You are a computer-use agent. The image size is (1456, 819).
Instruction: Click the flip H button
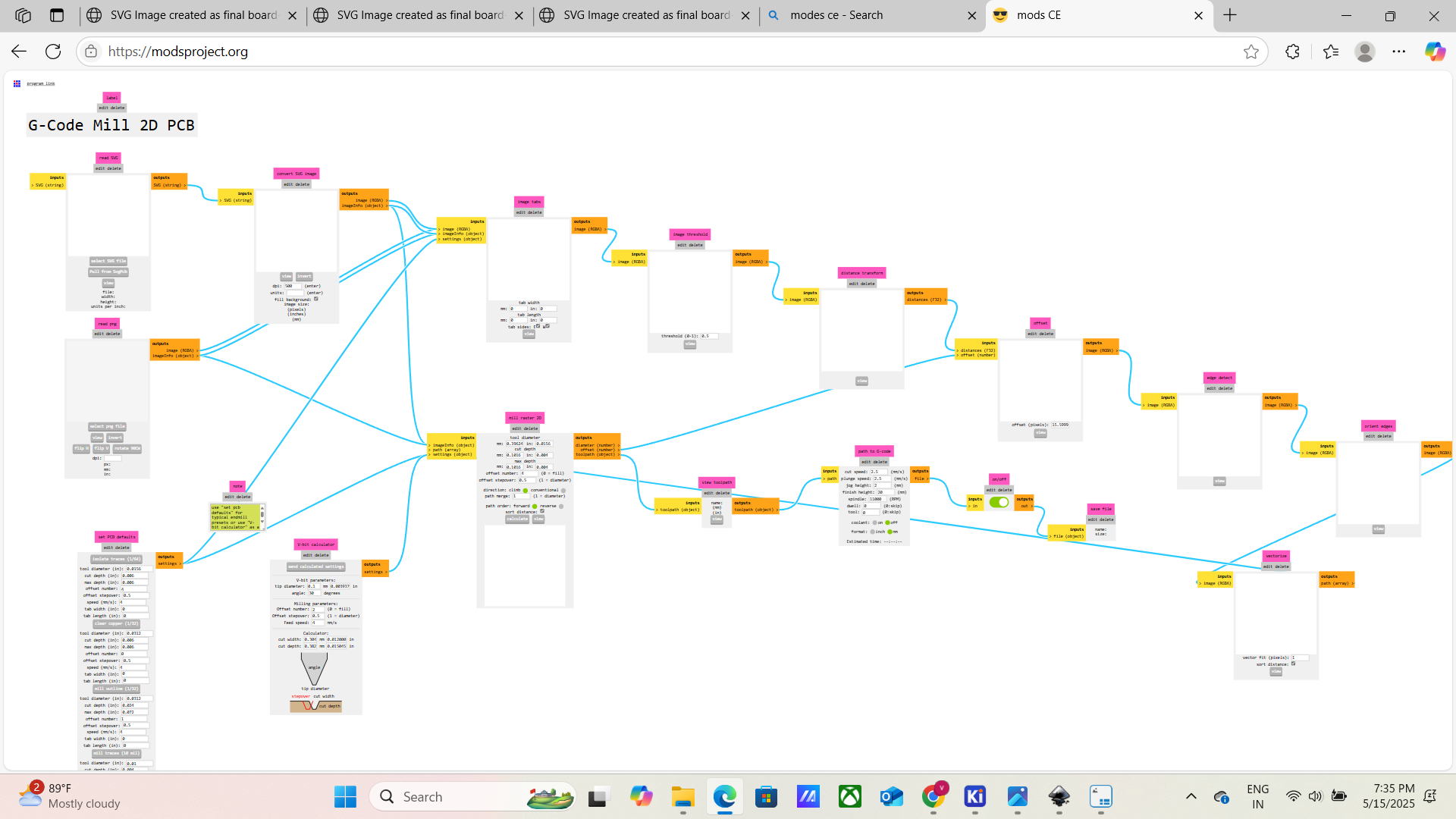tap(80, 448)
